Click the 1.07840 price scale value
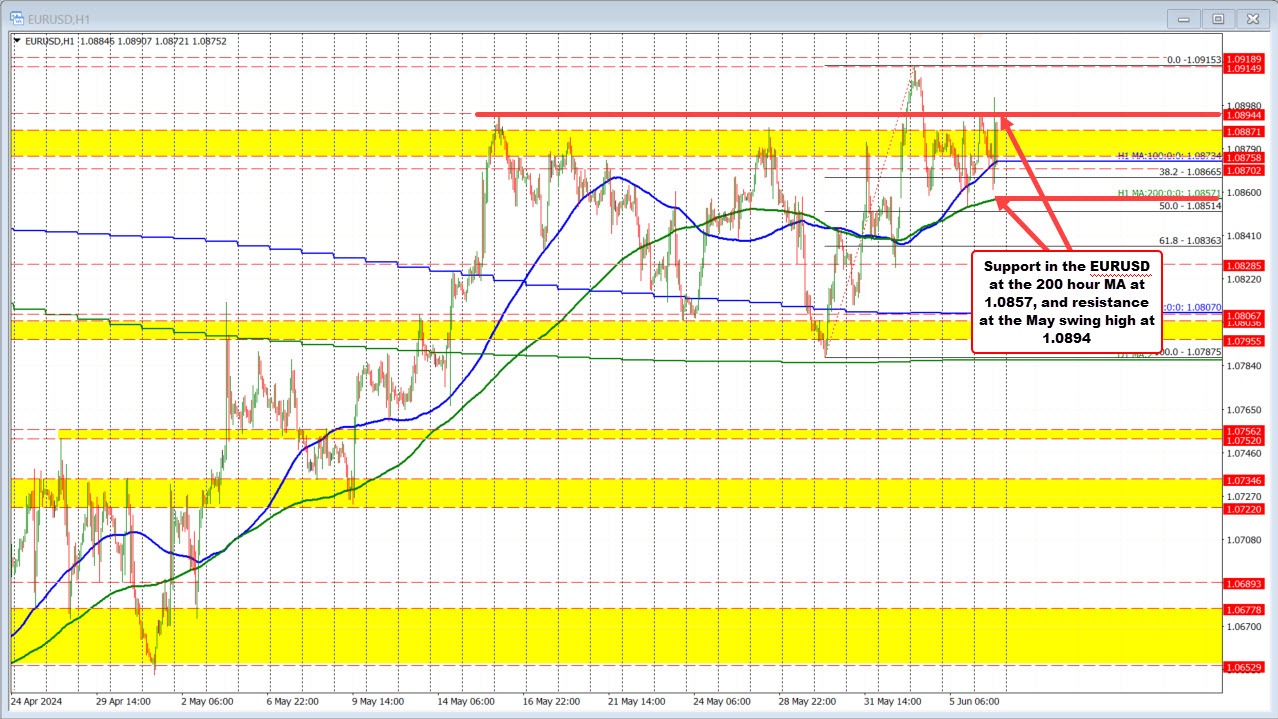This screenshot has height=719, width=1278. pyautogui.click(x=1244, y=366)
